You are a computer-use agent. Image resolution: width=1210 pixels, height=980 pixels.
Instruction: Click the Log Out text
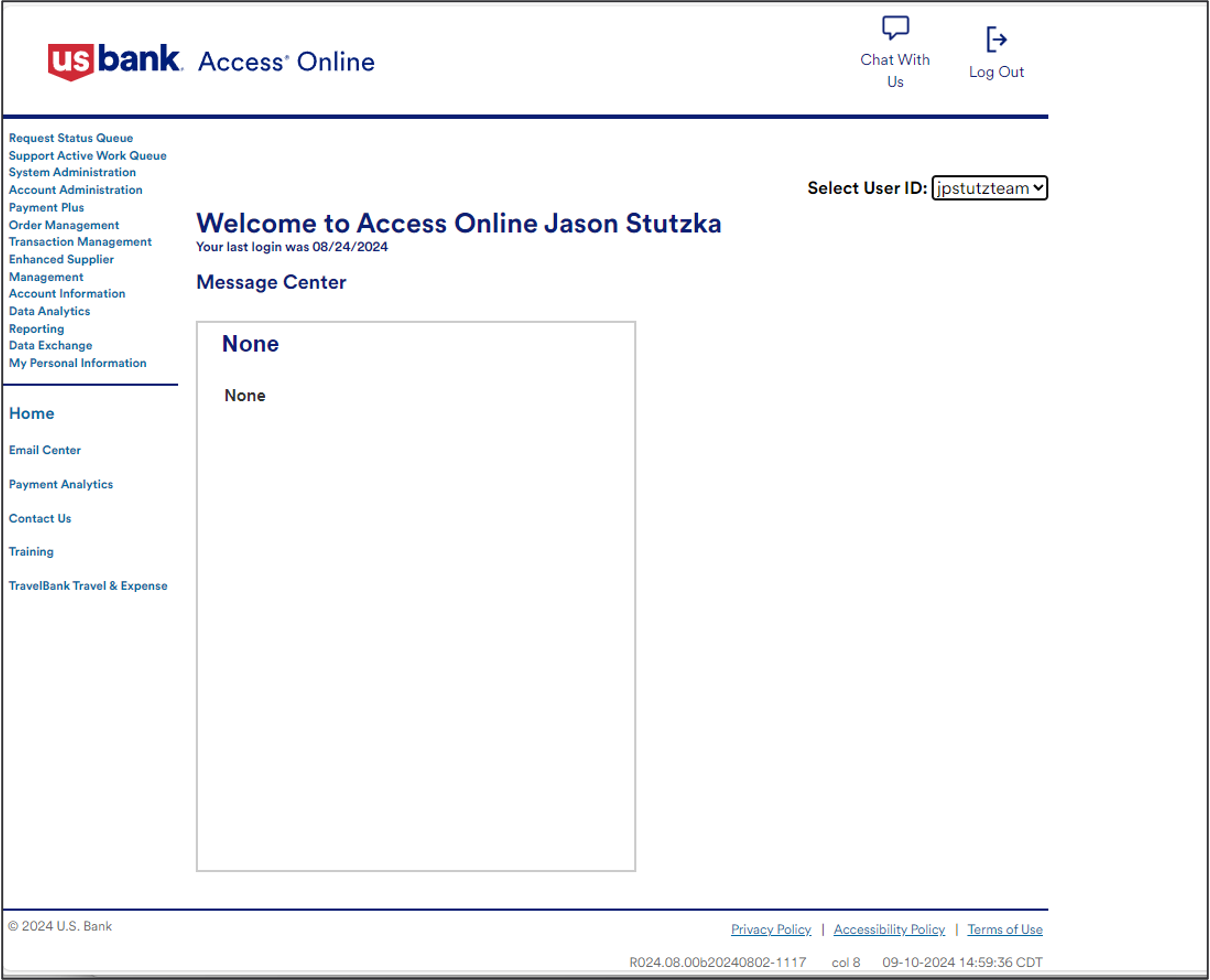click(x=997, y=72)
